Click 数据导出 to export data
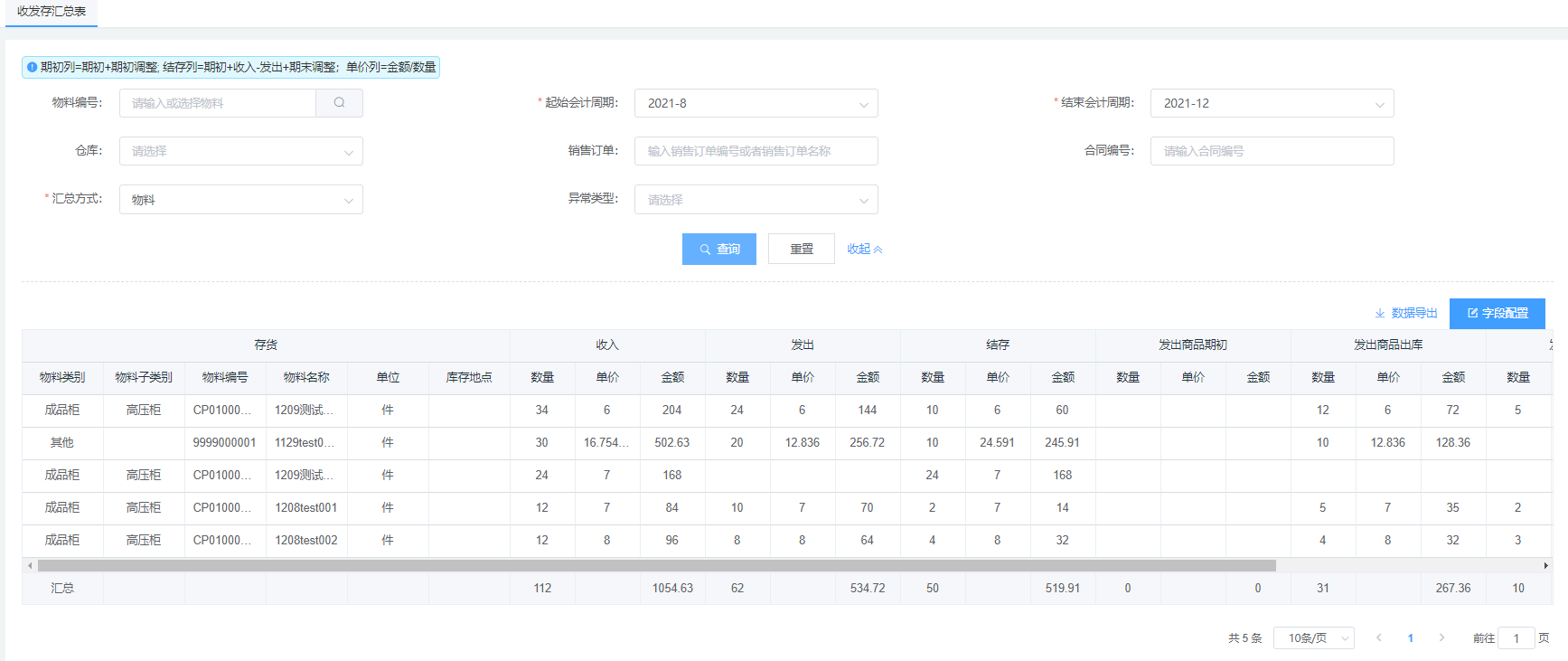Screen dimensions: 1568x661 pyautogui.click(x=1406, y=313)
